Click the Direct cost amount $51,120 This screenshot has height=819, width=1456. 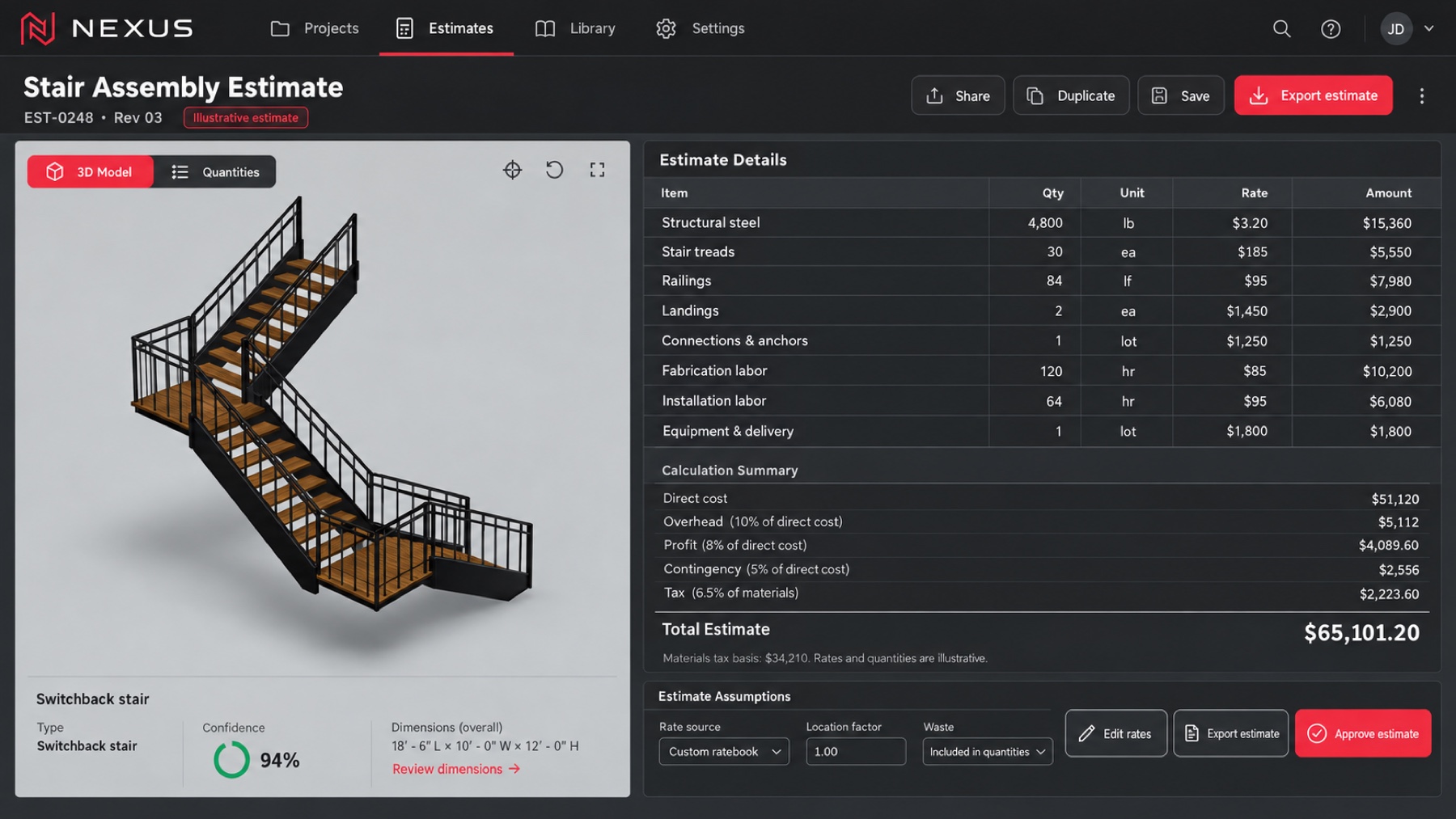1395,499
